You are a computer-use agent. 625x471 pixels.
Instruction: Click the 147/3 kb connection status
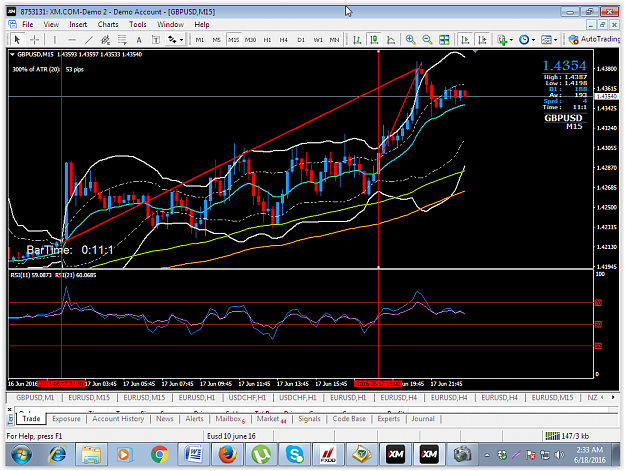(x=566, y=436)
